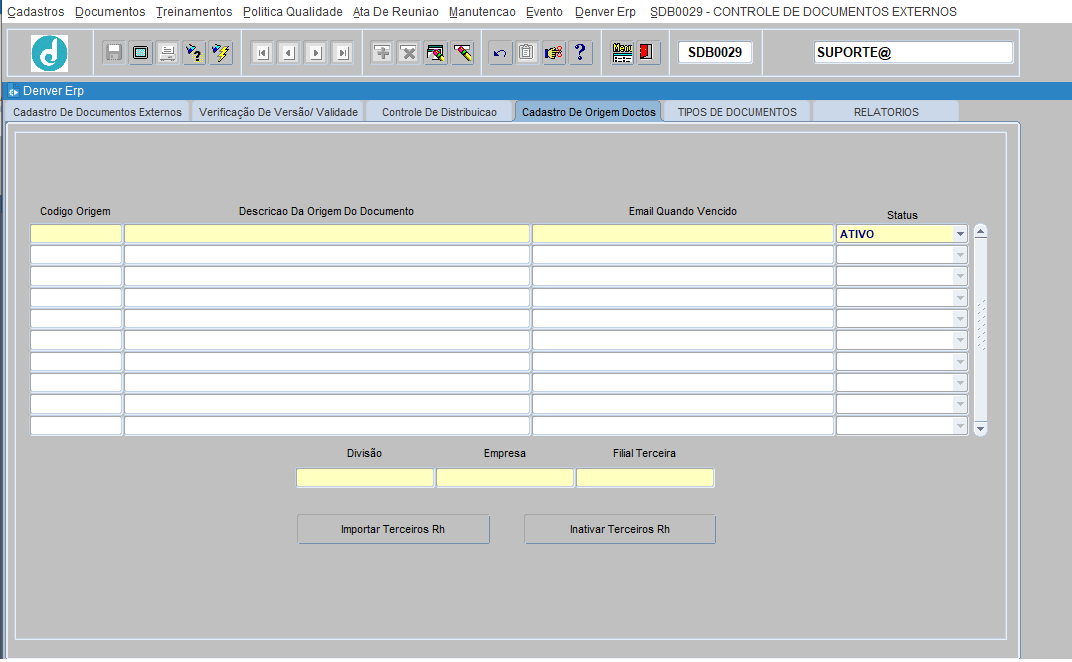Click the Save diskette toolbar icon
The width and height of the screenshot is (1072, 662).
tap(113, 53)
